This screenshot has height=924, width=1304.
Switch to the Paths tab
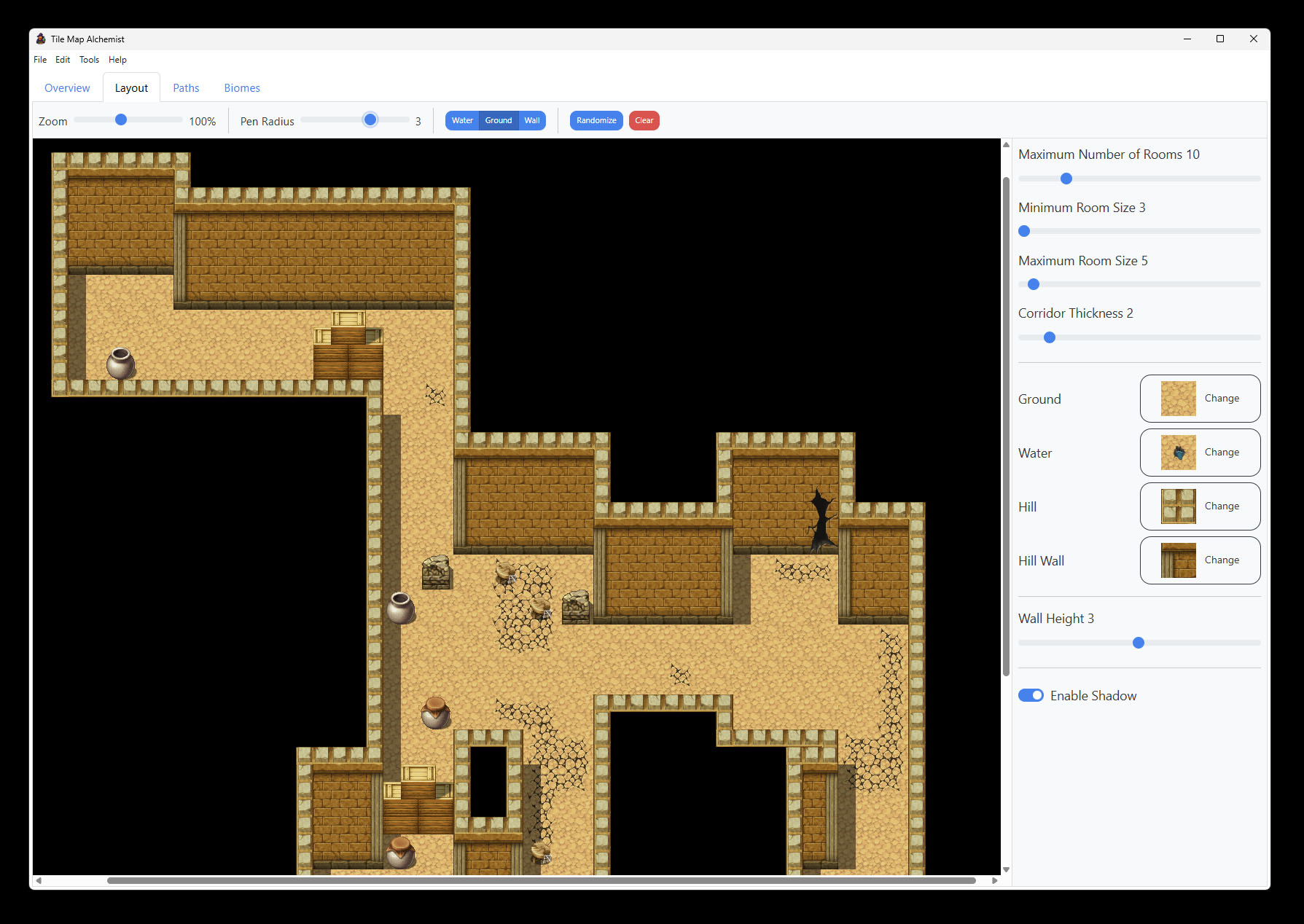[186, 88]
